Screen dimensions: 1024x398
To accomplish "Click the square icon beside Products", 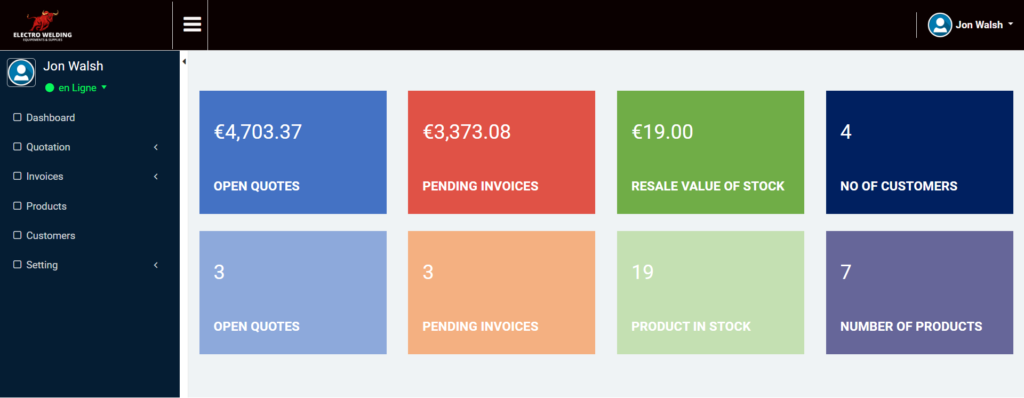I will [18, 206].
